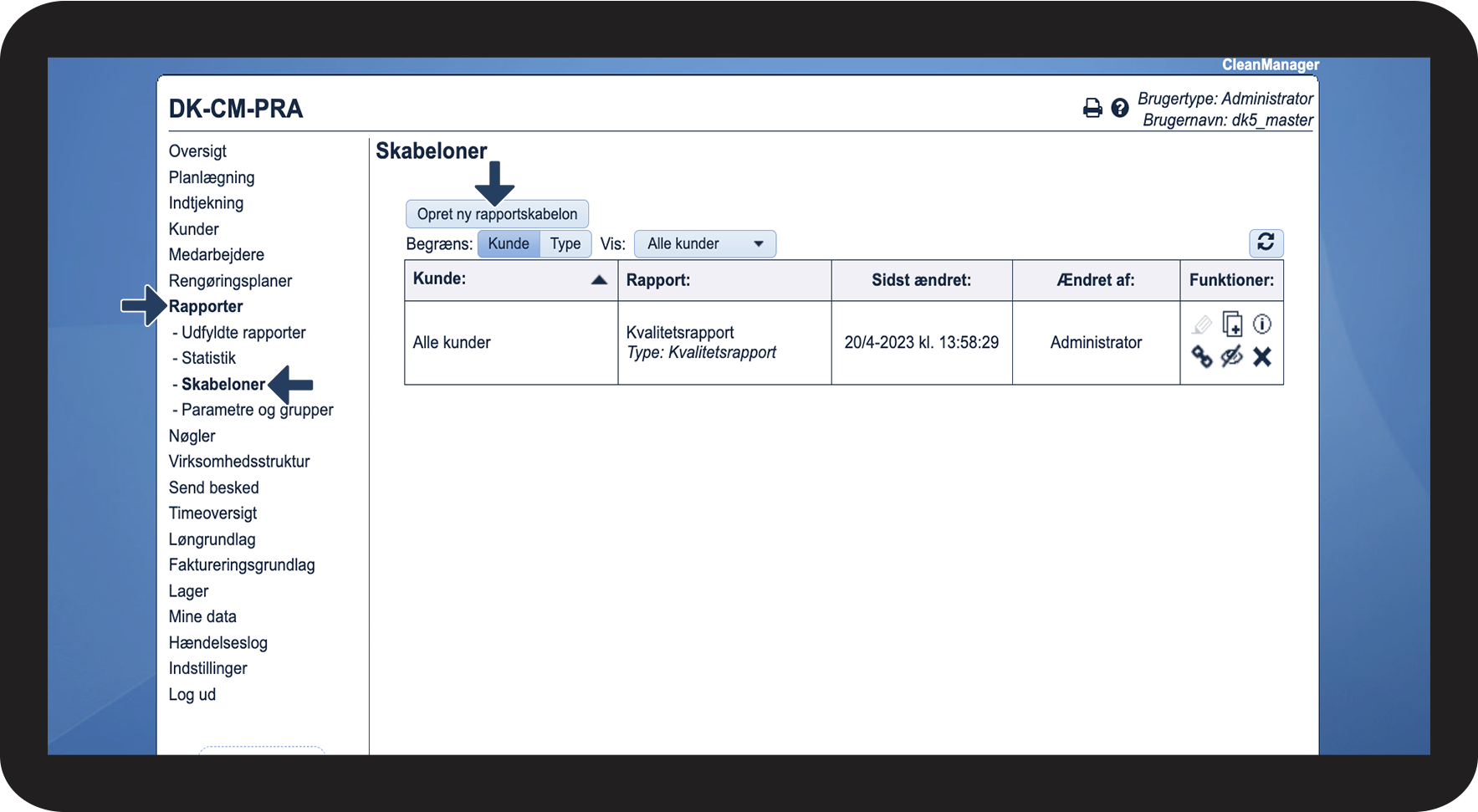Select the Kunde filter toggle

(x=509, y=243)
